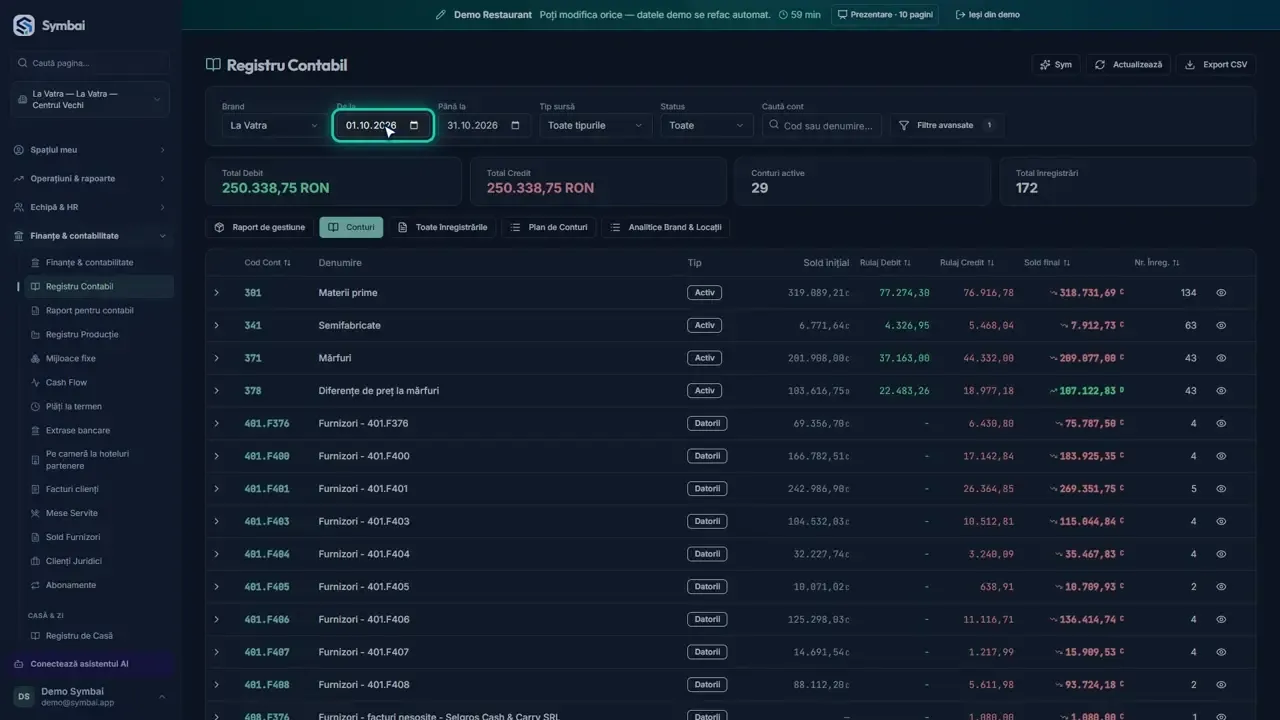
Task: Open Filtre avansate filters
Action: [x=946, y=126]
